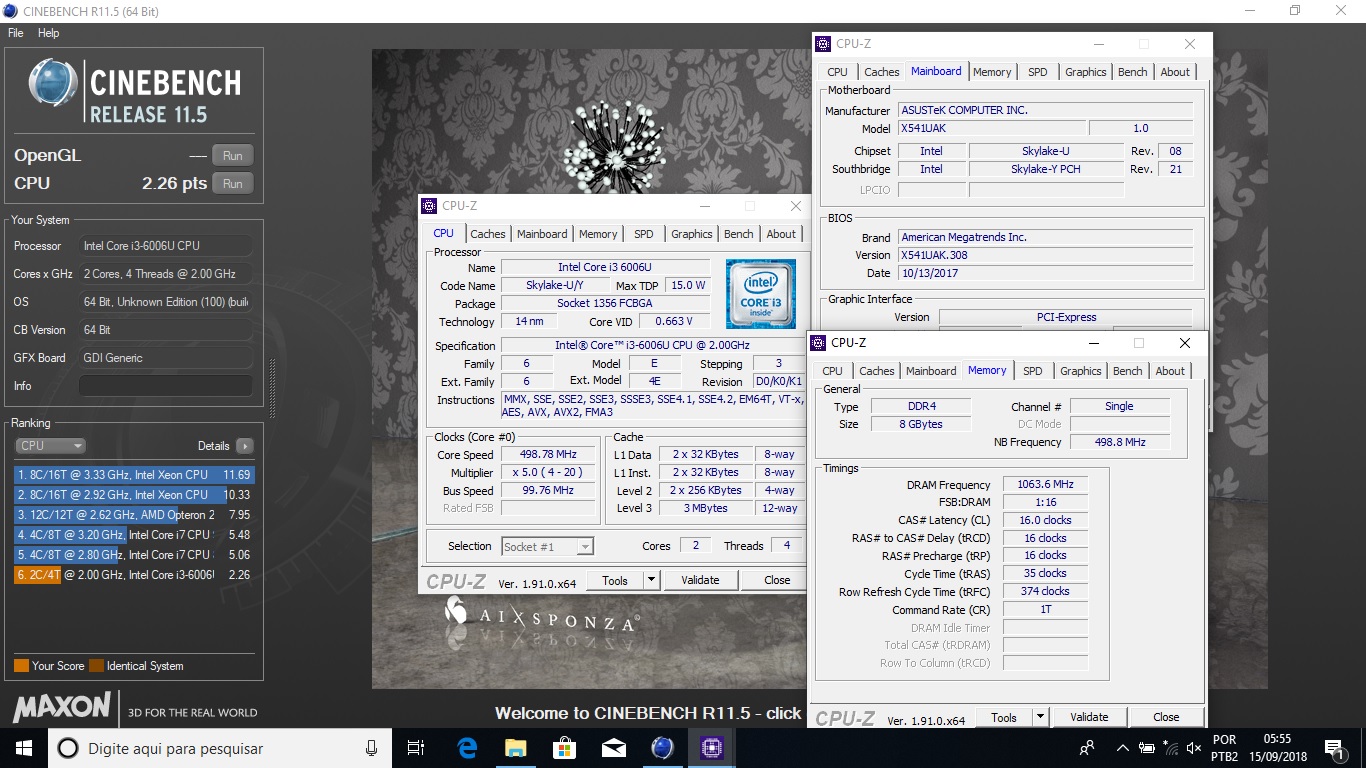
Task: Click the Close button in the Memory window
Action: (1166, 717)
